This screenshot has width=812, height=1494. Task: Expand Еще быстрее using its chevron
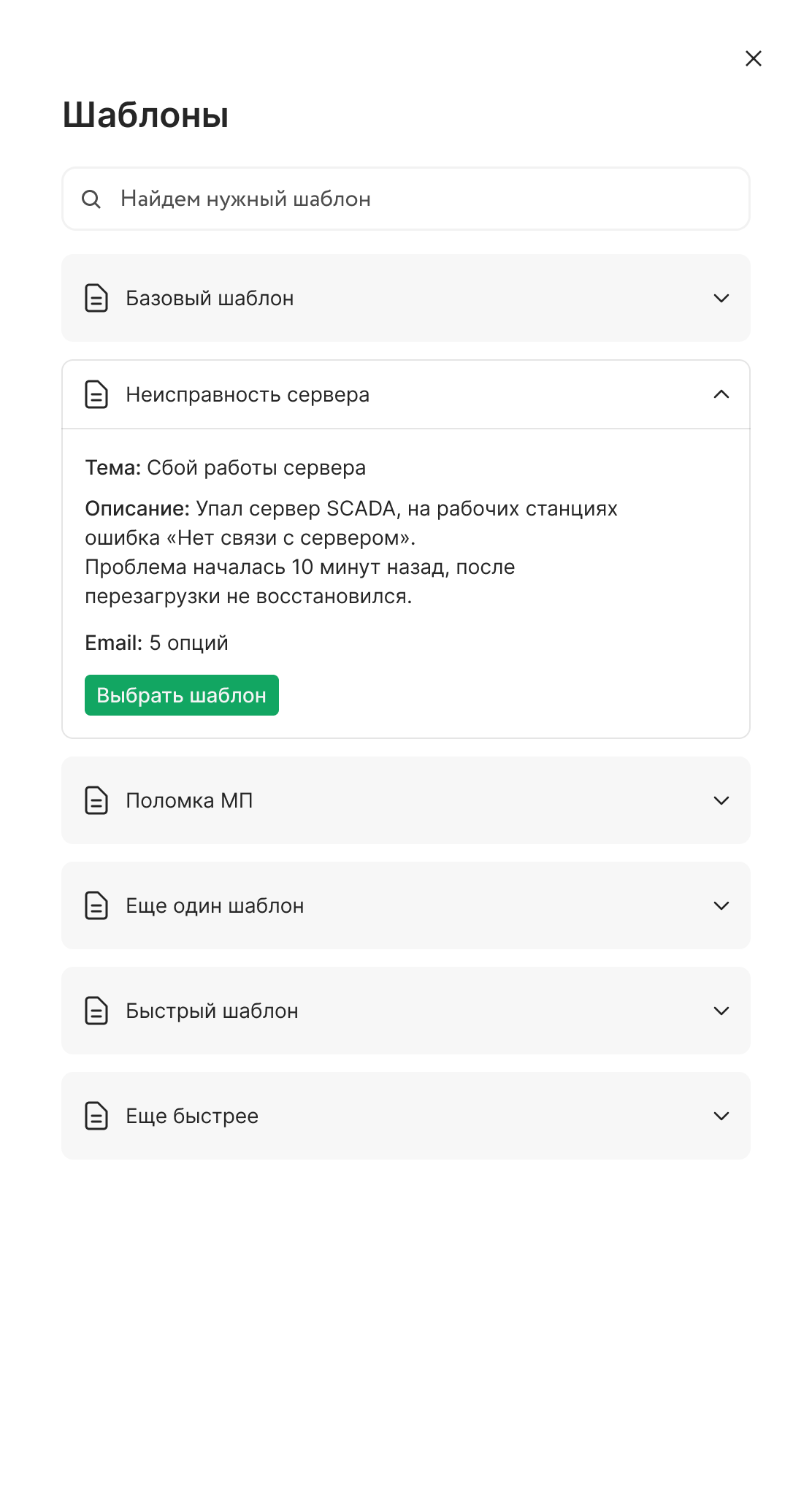721,1116
